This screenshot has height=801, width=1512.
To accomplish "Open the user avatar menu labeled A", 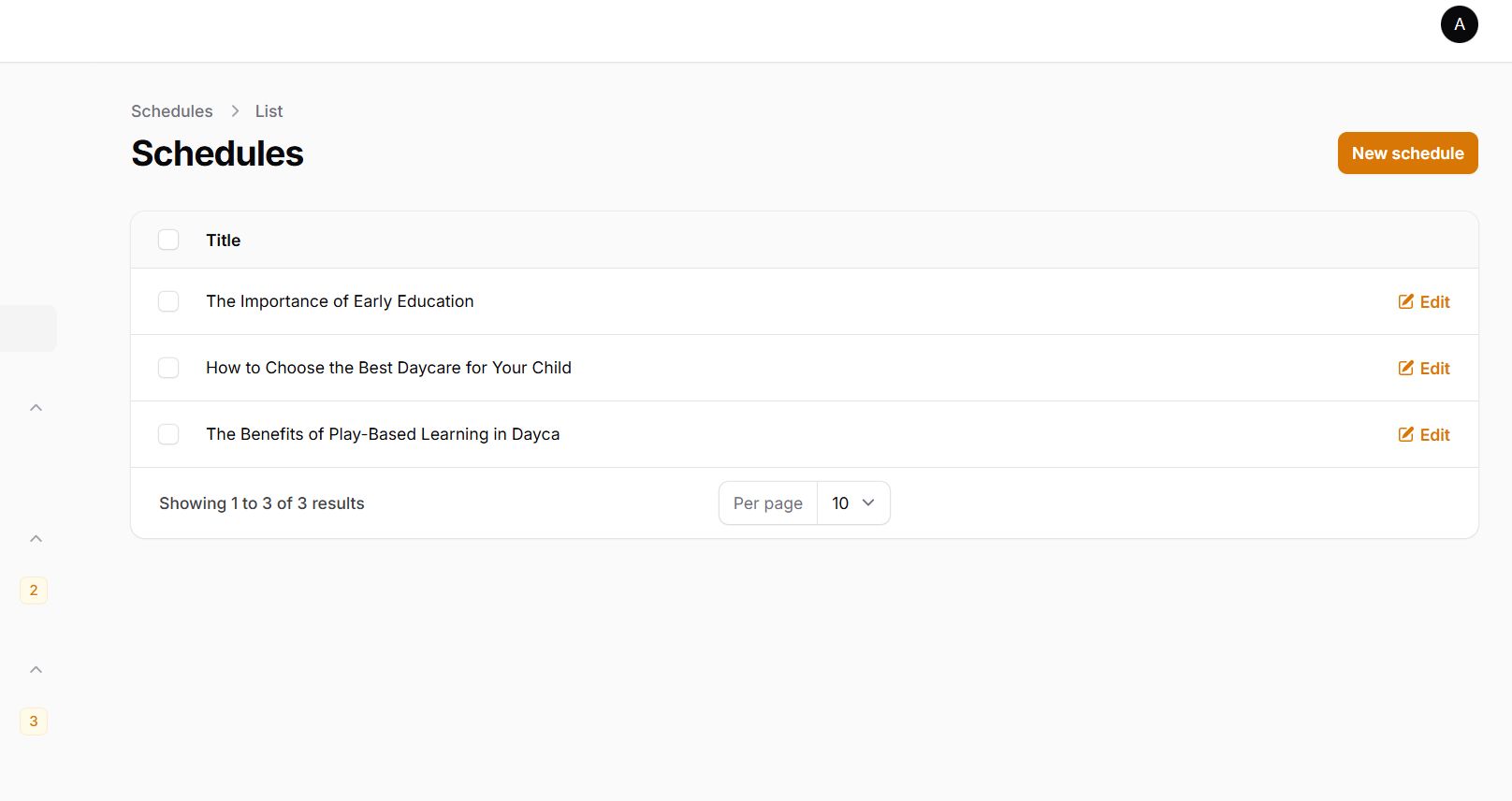I will (x=1459, y=24).
